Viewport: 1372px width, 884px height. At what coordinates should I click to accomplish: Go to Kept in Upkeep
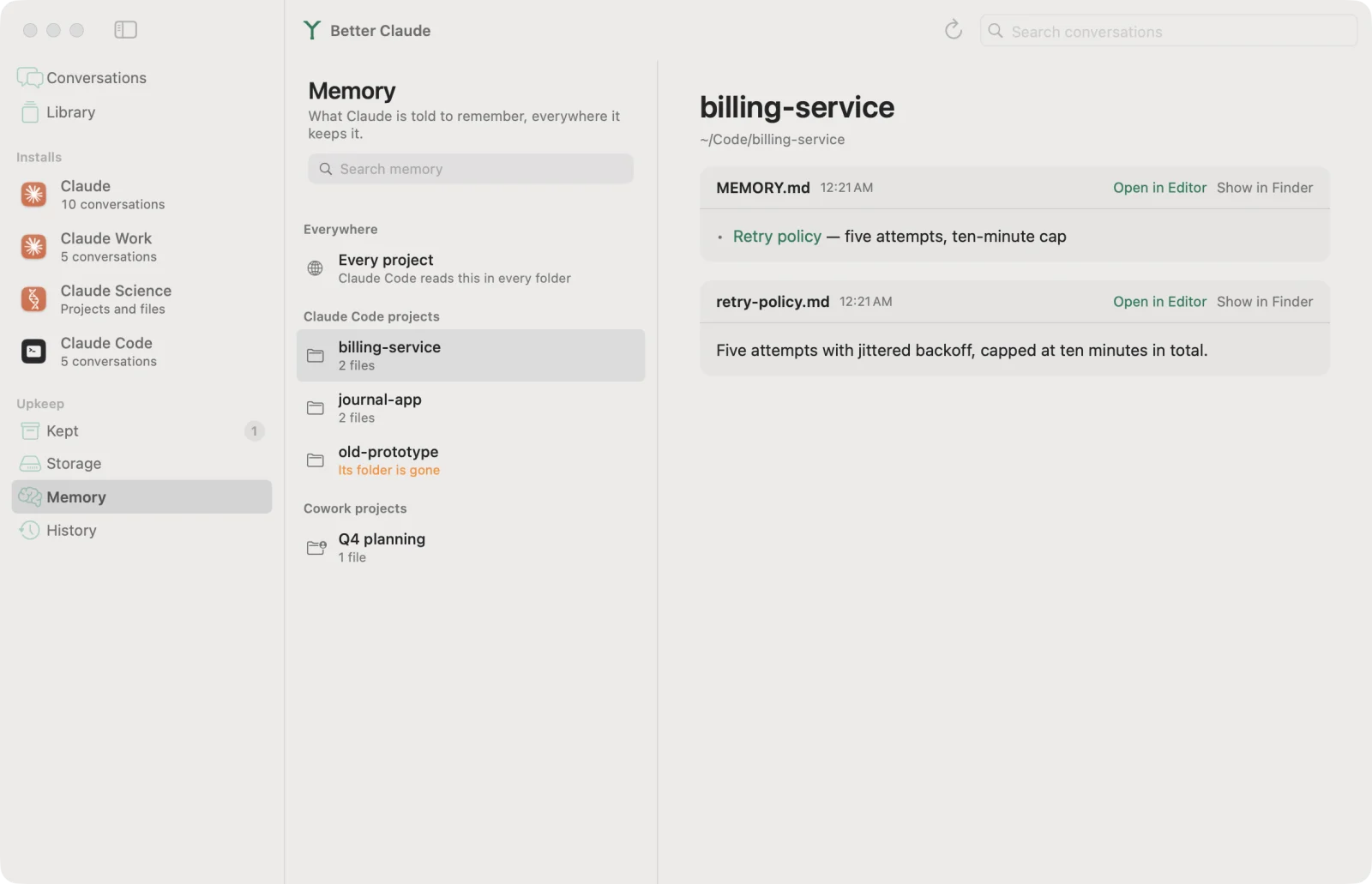click(141, 430)
